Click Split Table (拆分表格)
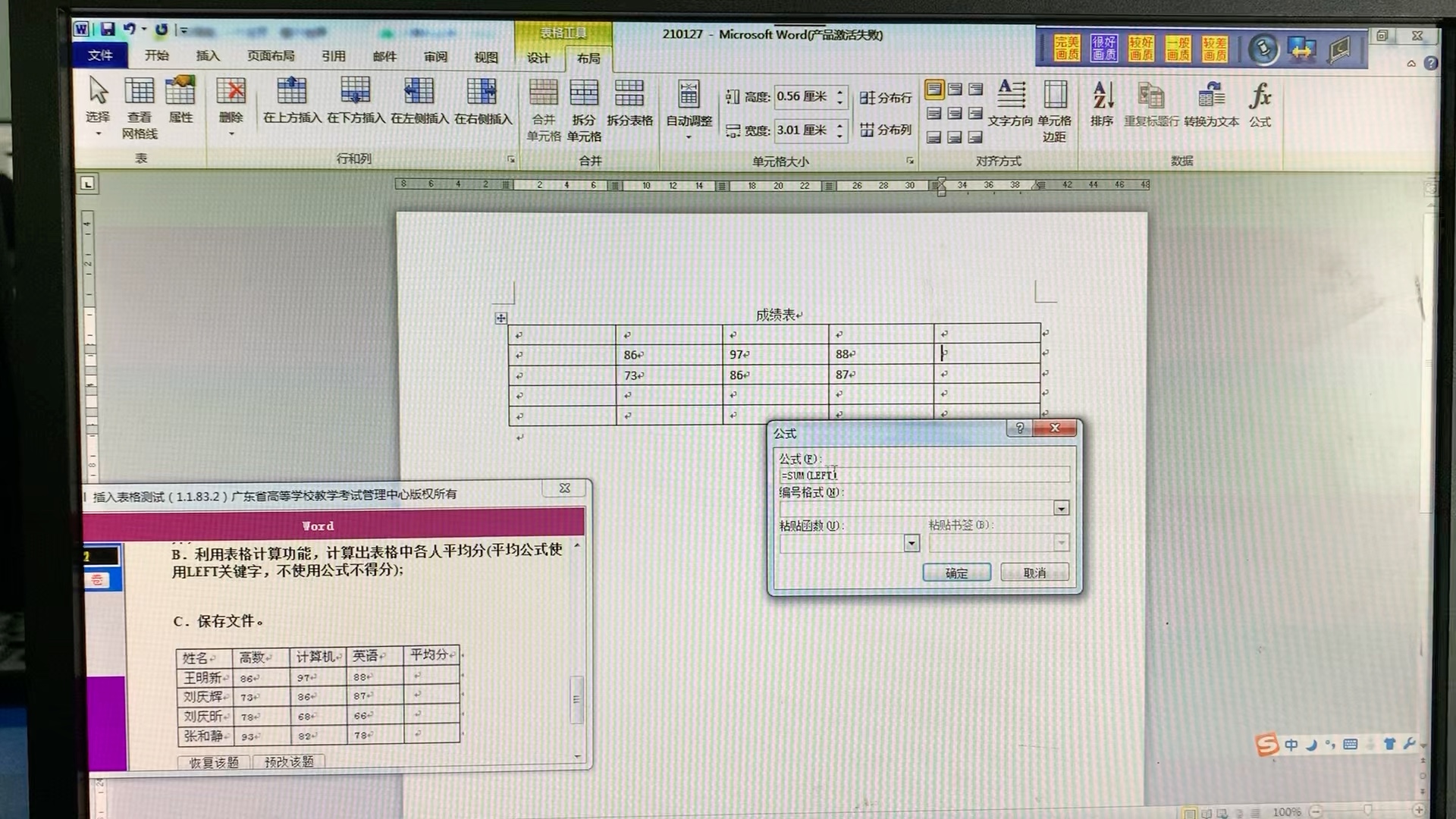The height and width of the screenshot is (819, 1456). (629, 102)
